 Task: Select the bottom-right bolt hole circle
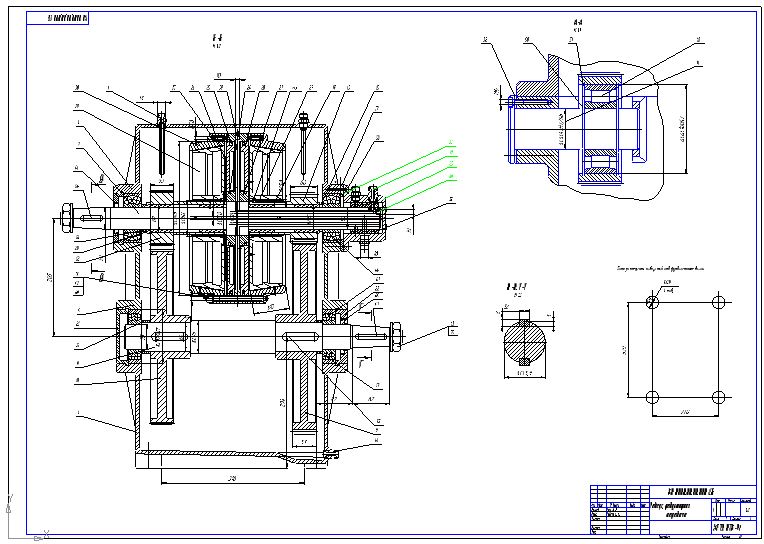click(719, 397)
